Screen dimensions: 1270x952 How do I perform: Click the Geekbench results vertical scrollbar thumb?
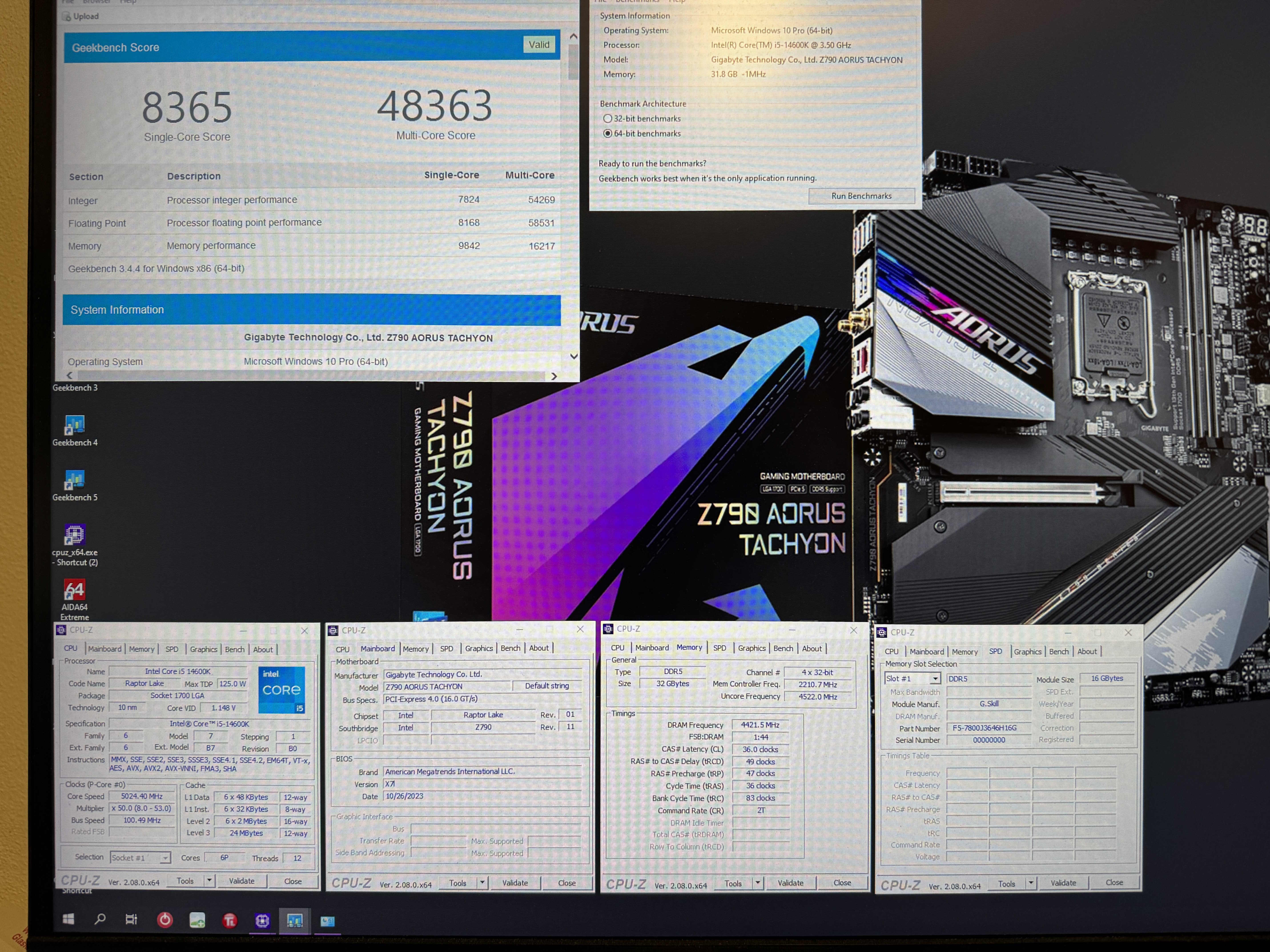click(x=573, y=62)
